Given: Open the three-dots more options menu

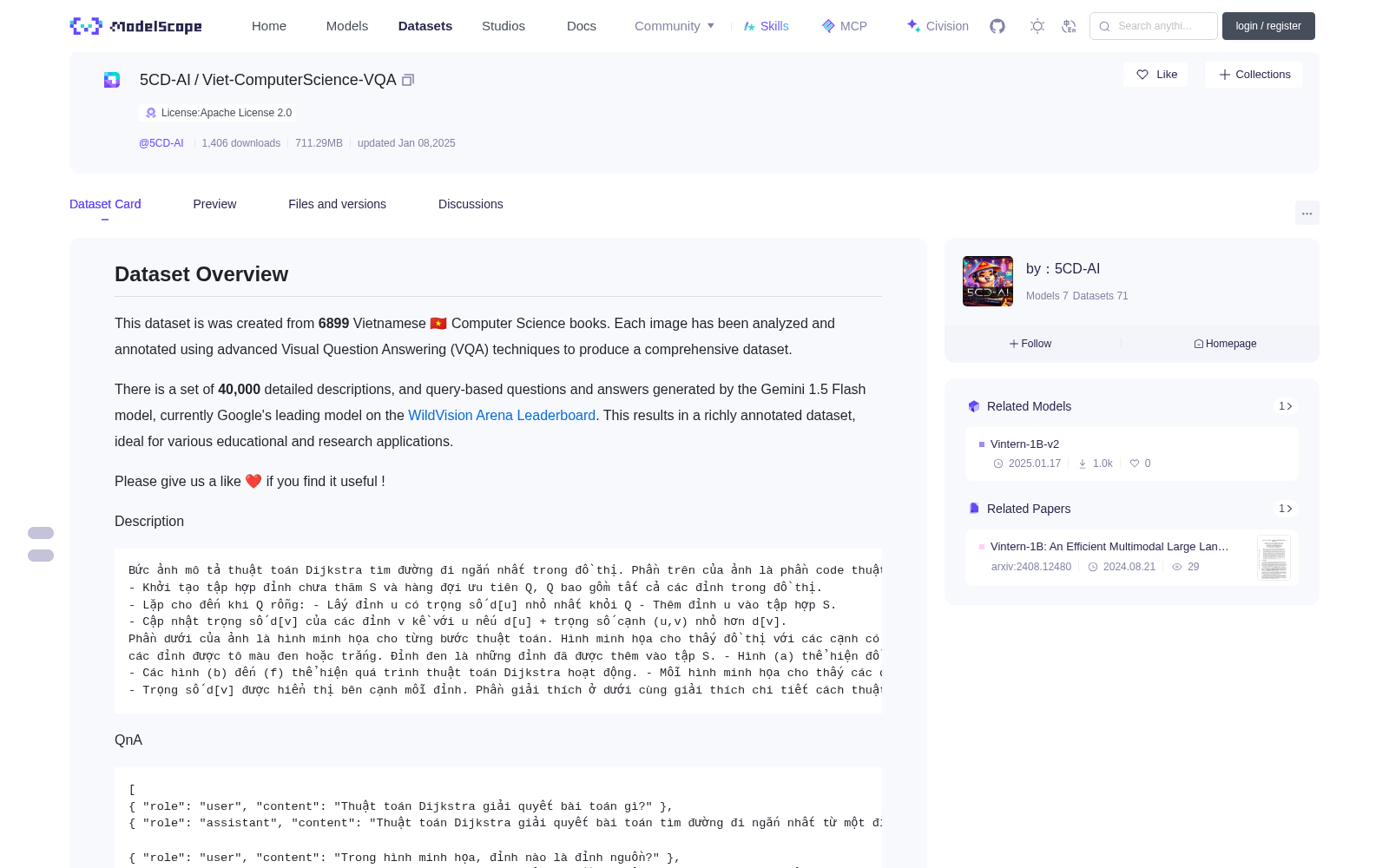Looking at the screenshot, I should (1307, 213).
